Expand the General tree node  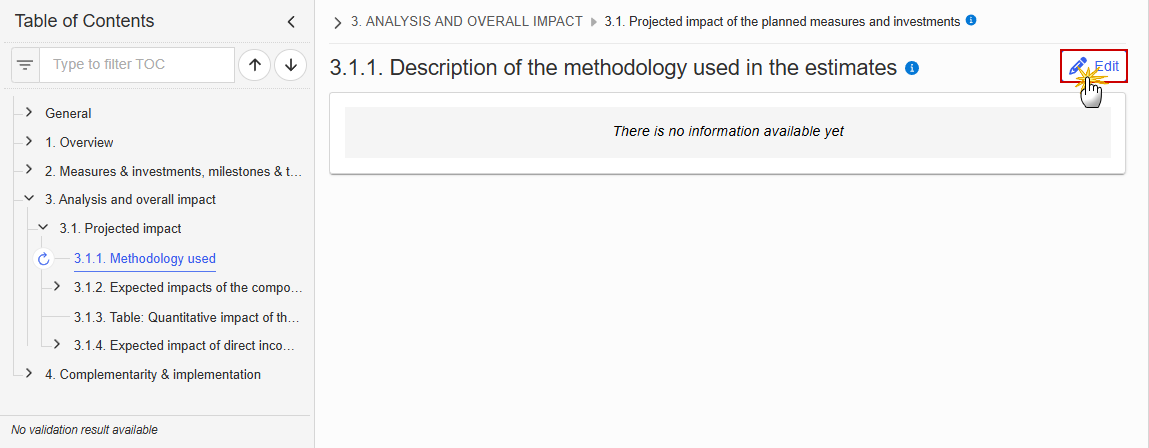(29, 112)
